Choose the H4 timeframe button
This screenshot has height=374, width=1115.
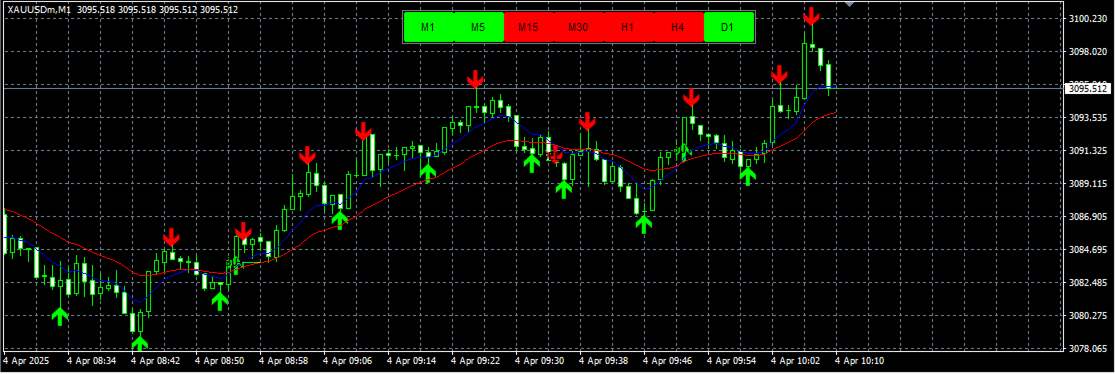tap(677, 28)
